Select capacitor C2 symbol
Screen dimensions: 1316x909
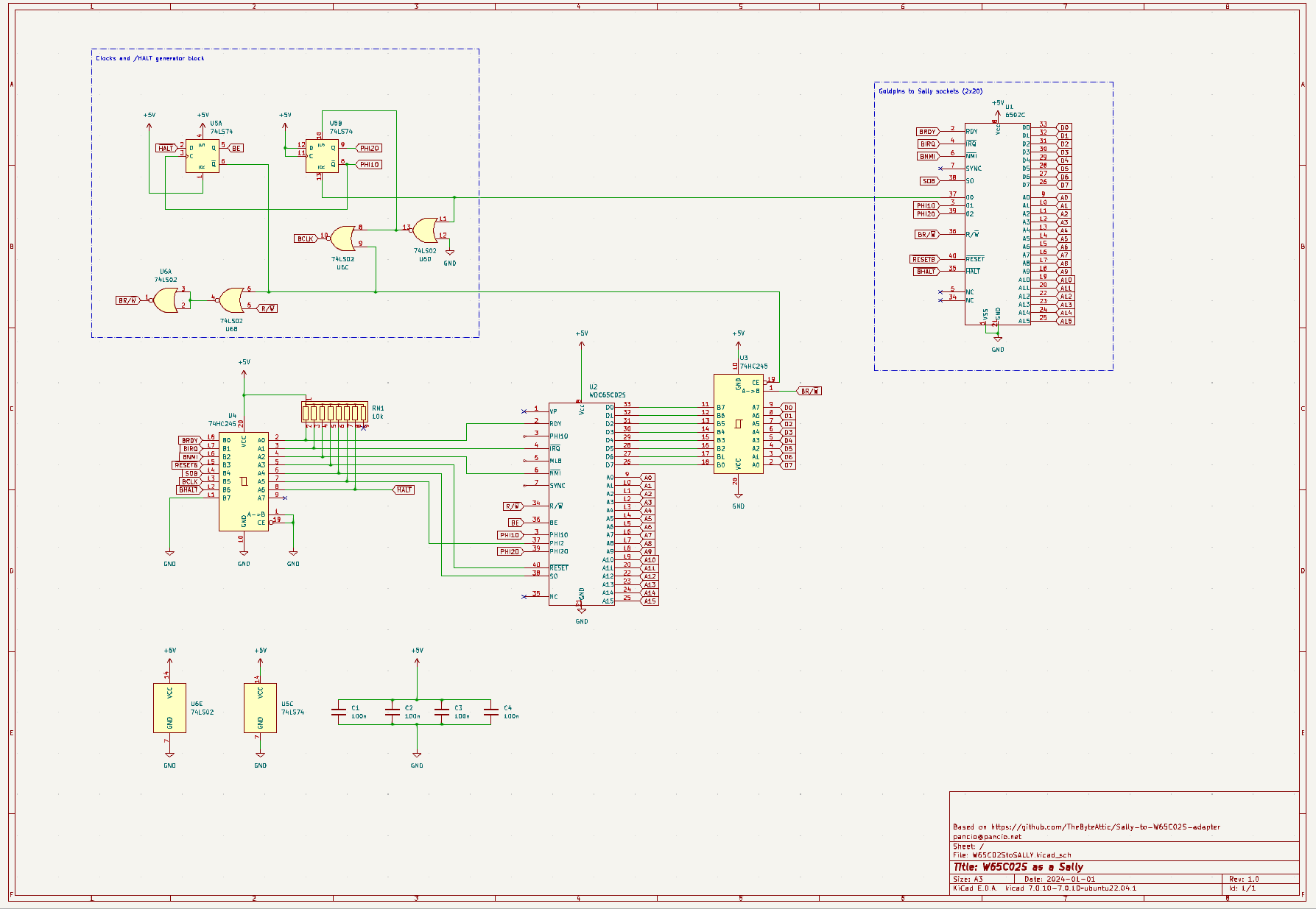click(x=392, y=712)
